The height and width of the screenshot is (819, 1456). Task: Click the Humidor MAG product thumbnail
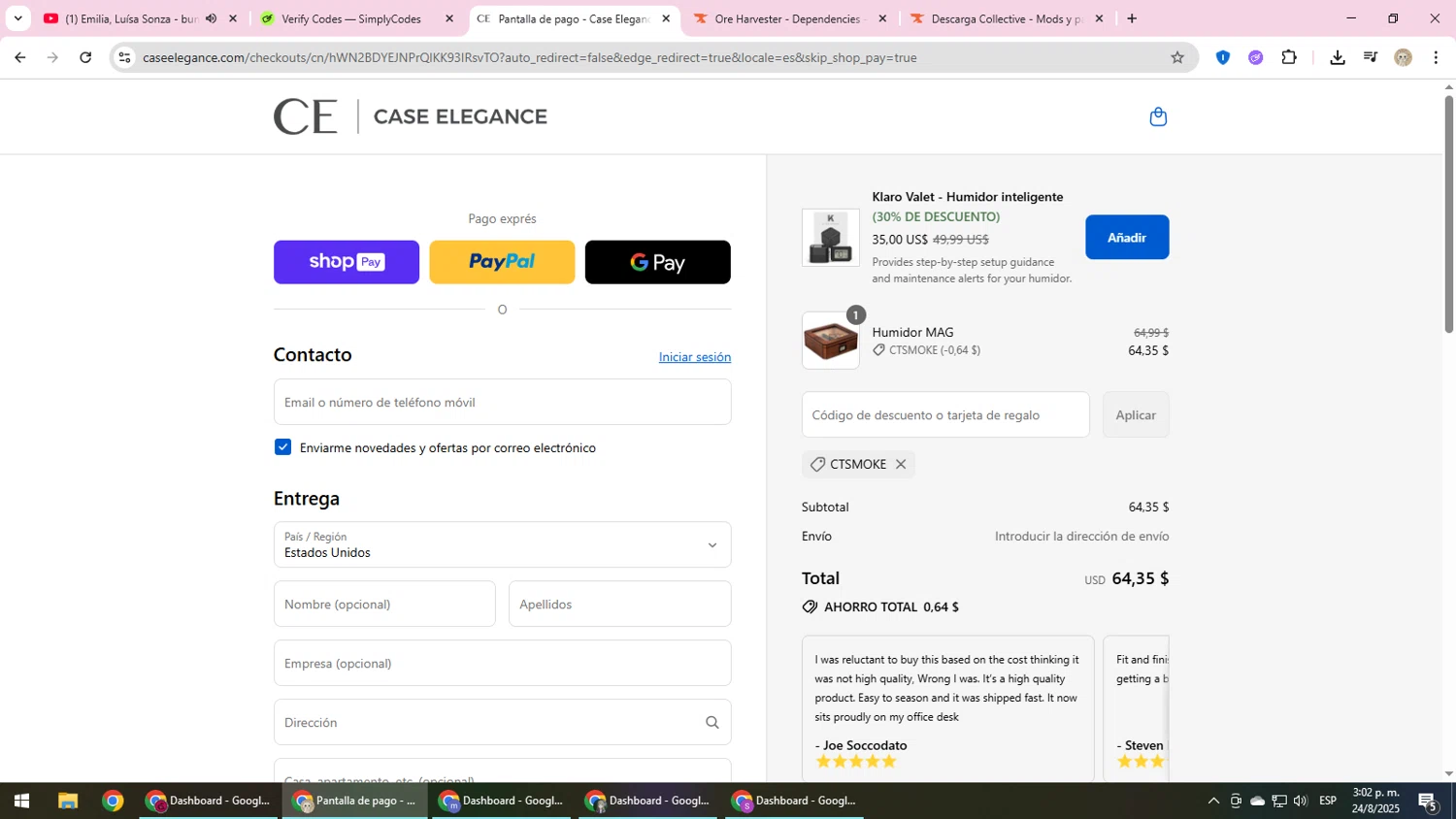[x=831, y=341]
